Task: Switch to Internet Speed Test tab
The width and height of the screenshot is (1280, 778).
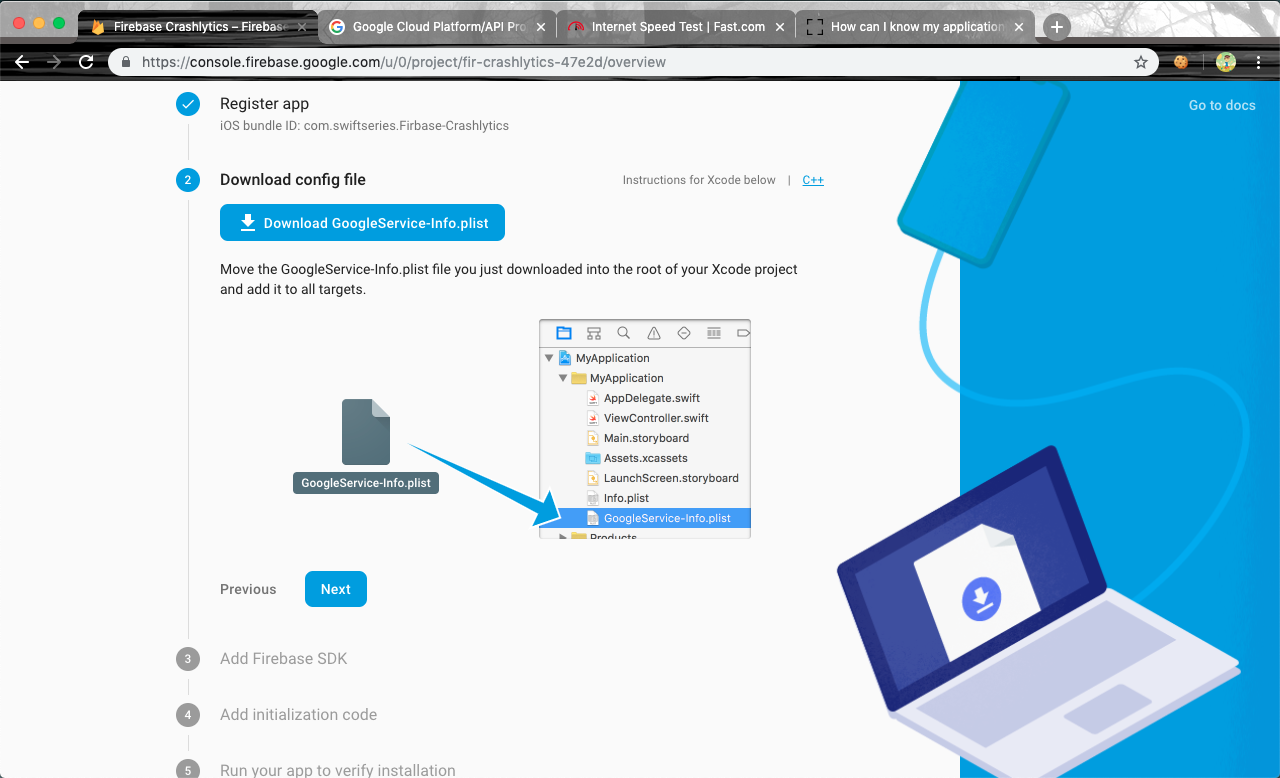Action: click(x=678, y=27)
